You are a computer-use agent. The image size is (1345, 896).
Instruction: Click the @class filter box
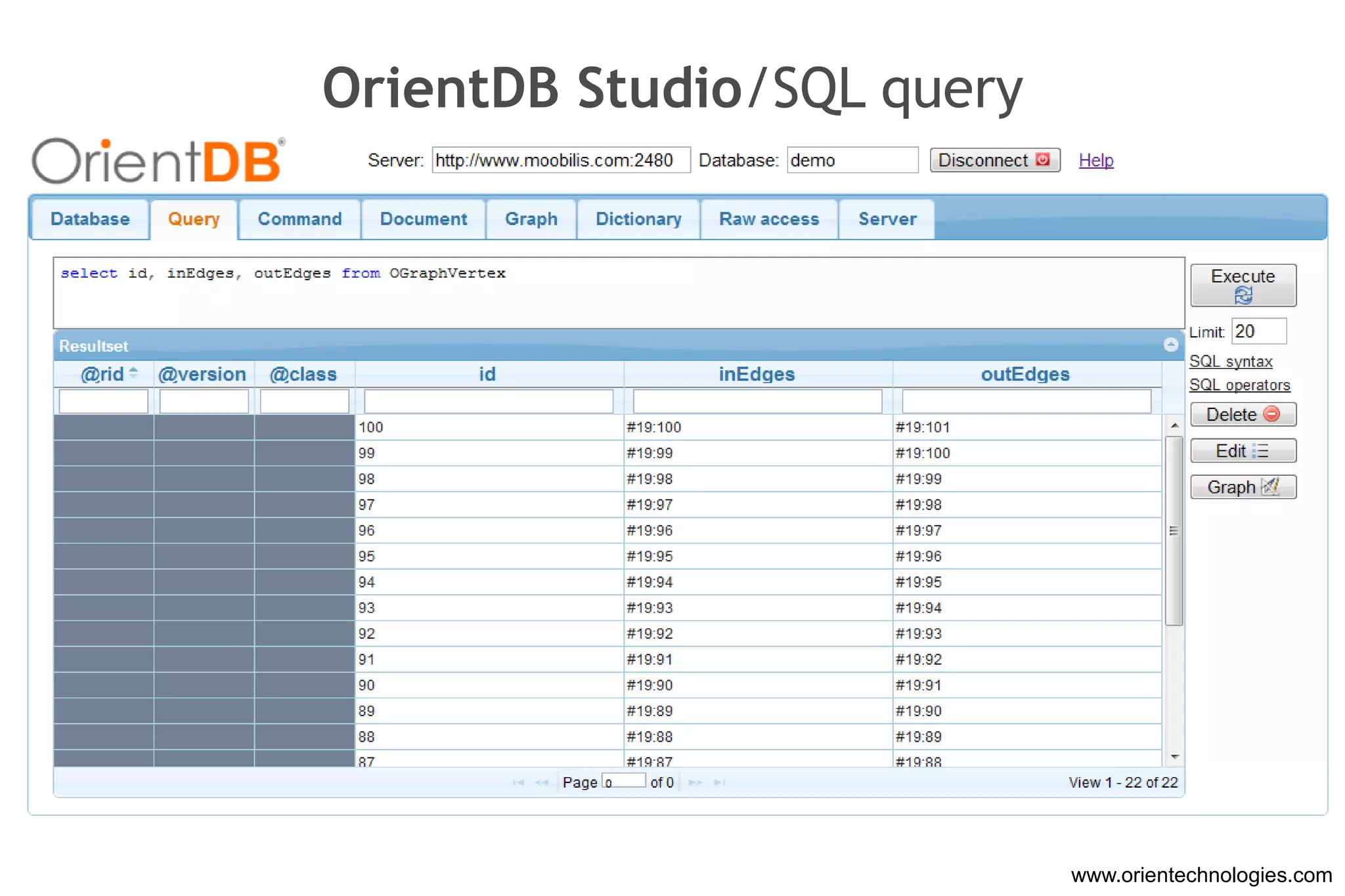(304, 401)
